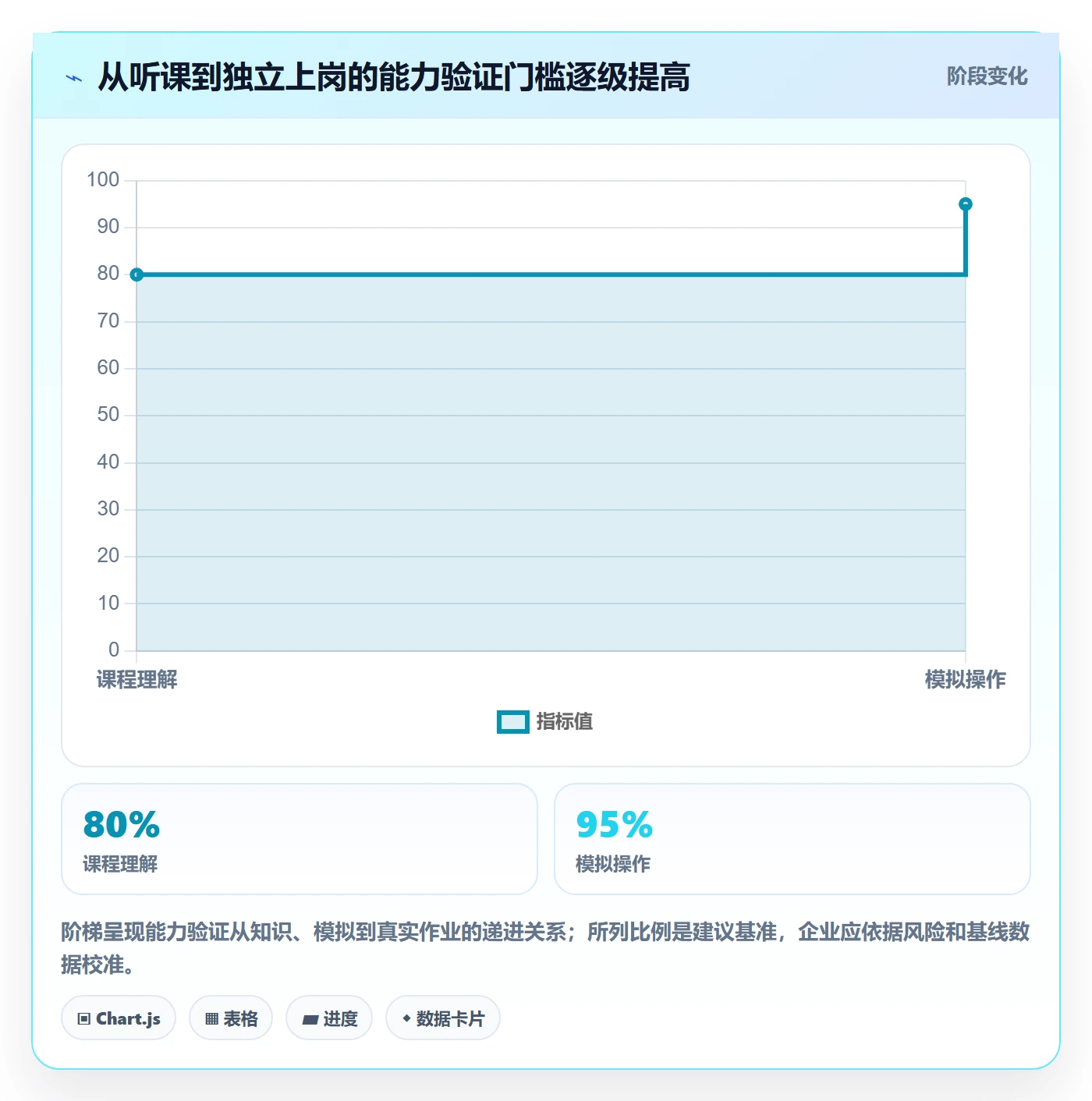Click the 表格 tag

[x=231, y=1018]
